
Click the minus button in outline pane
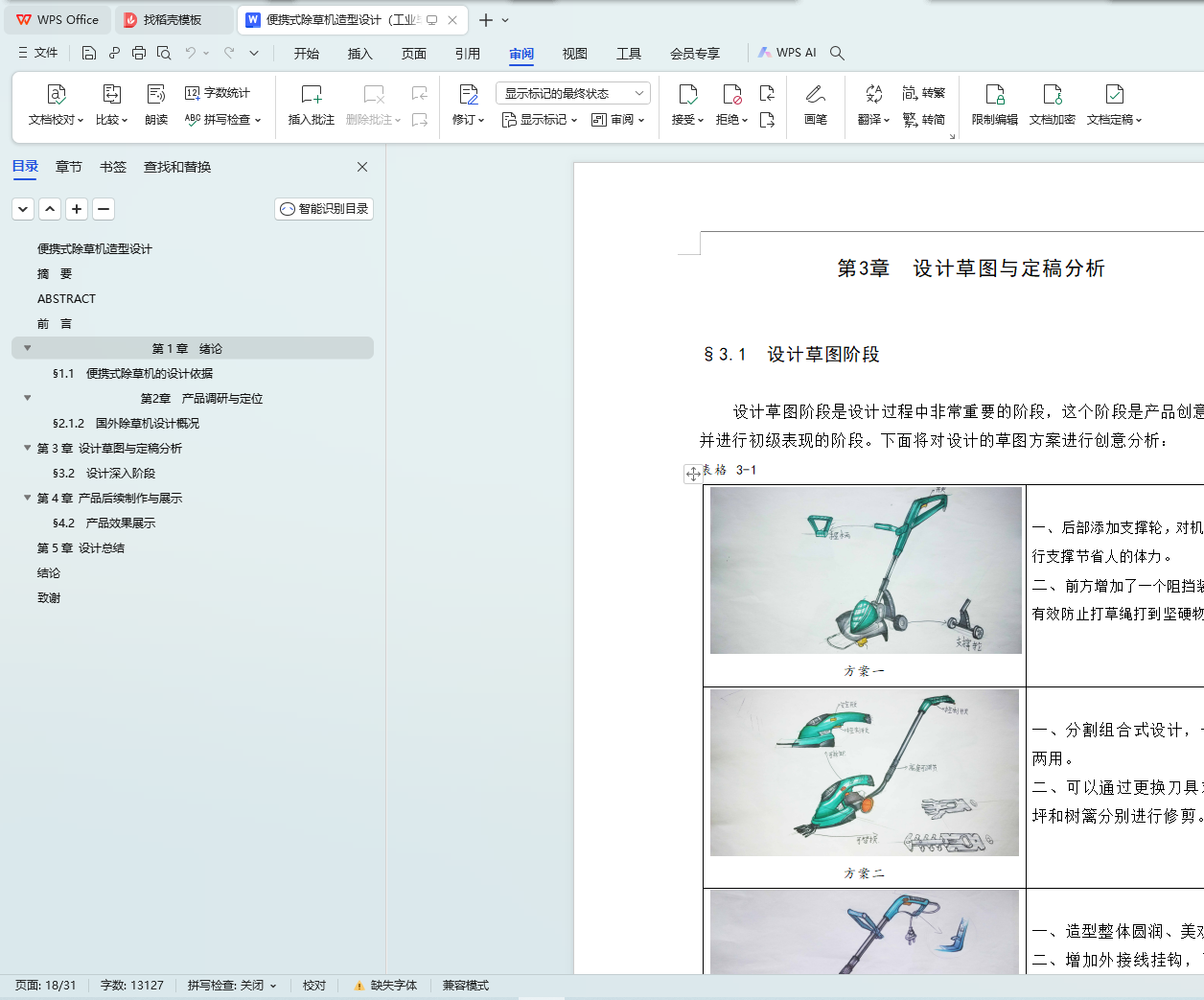click(104, 209)
